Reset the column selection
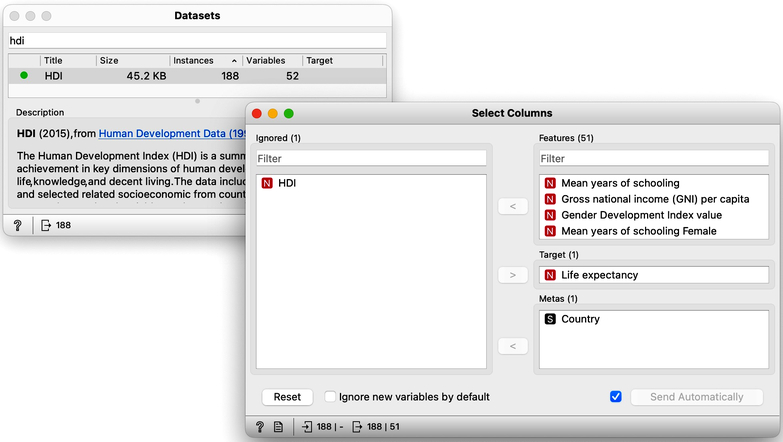This screenshot has width=783, height=442. (x=287, y=397)
